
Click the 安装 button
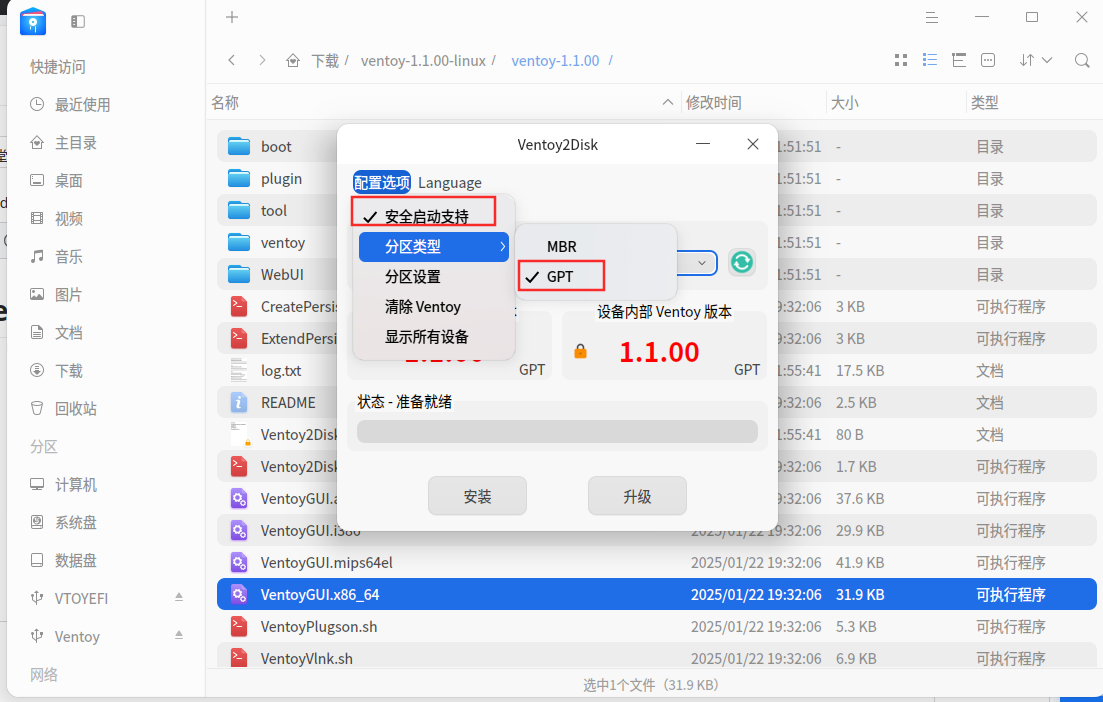[x=477, y=496]
